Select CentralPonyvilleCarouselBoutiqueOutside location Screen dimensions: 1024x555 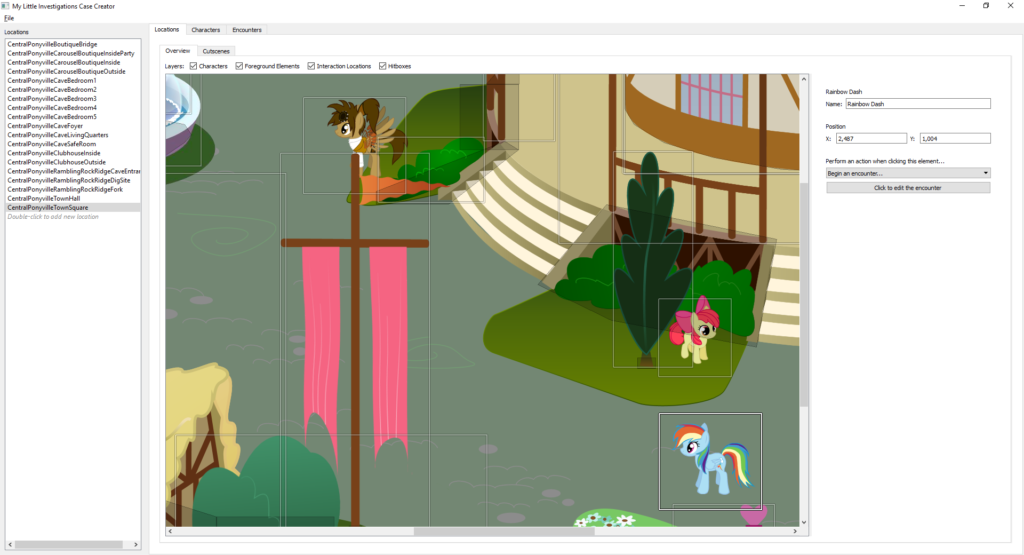pos(66,72)
